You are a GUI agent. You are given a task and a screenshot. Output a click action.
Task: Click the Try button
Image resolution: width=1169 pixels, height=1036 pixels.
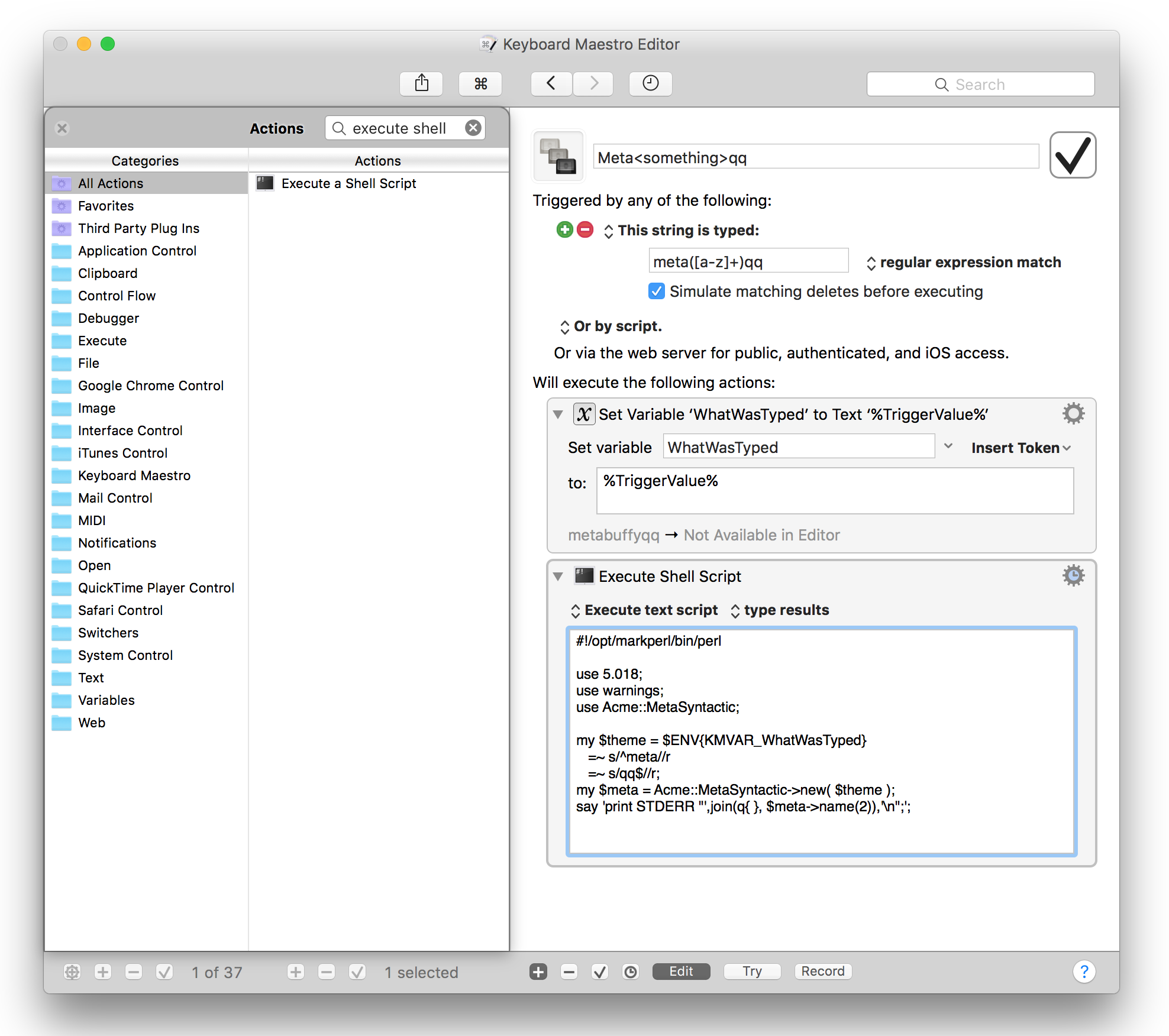click(752, 971)
